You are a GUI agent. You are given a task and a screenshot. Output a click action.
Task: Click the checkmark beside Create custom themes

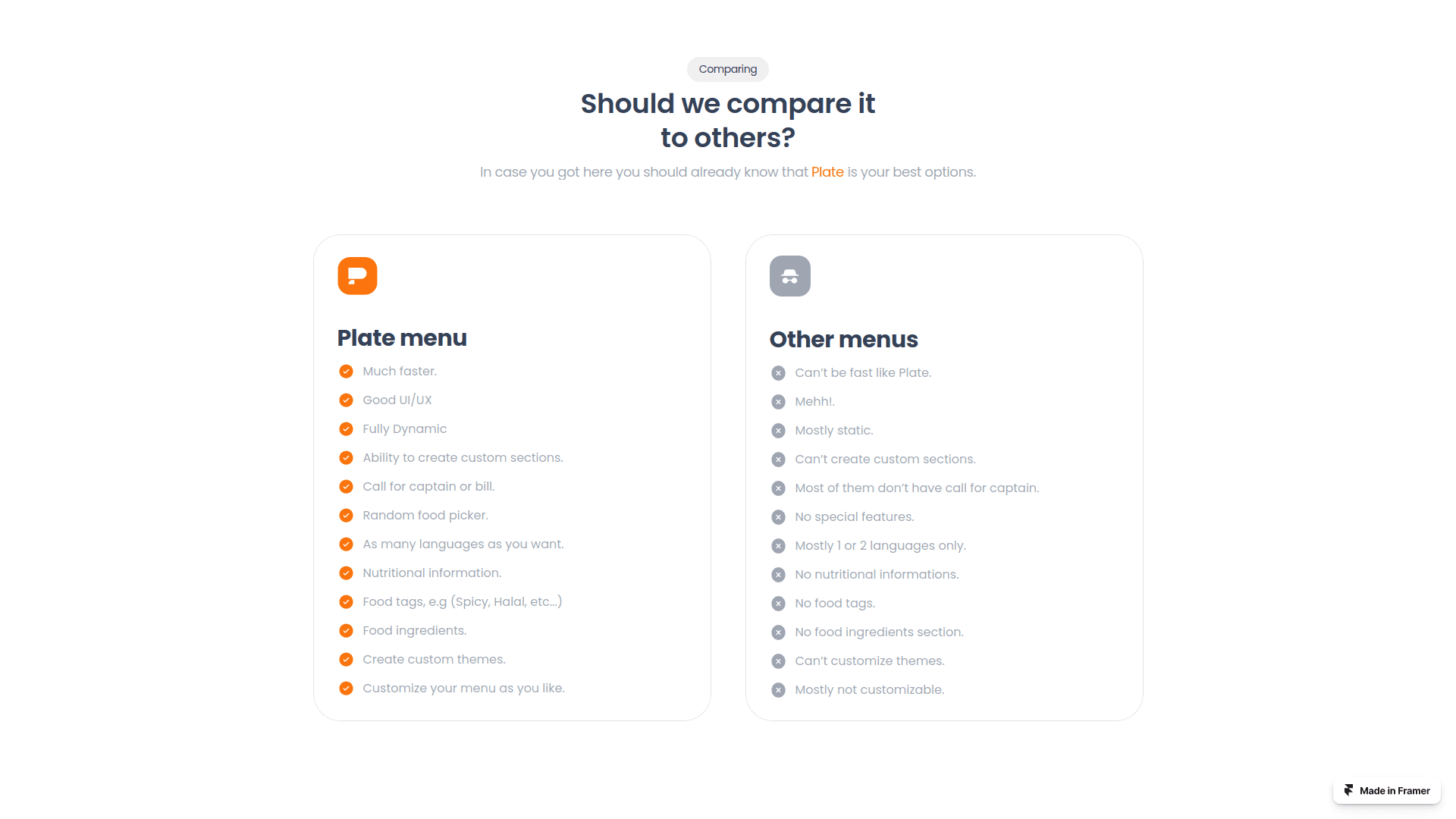coord(346,660)
